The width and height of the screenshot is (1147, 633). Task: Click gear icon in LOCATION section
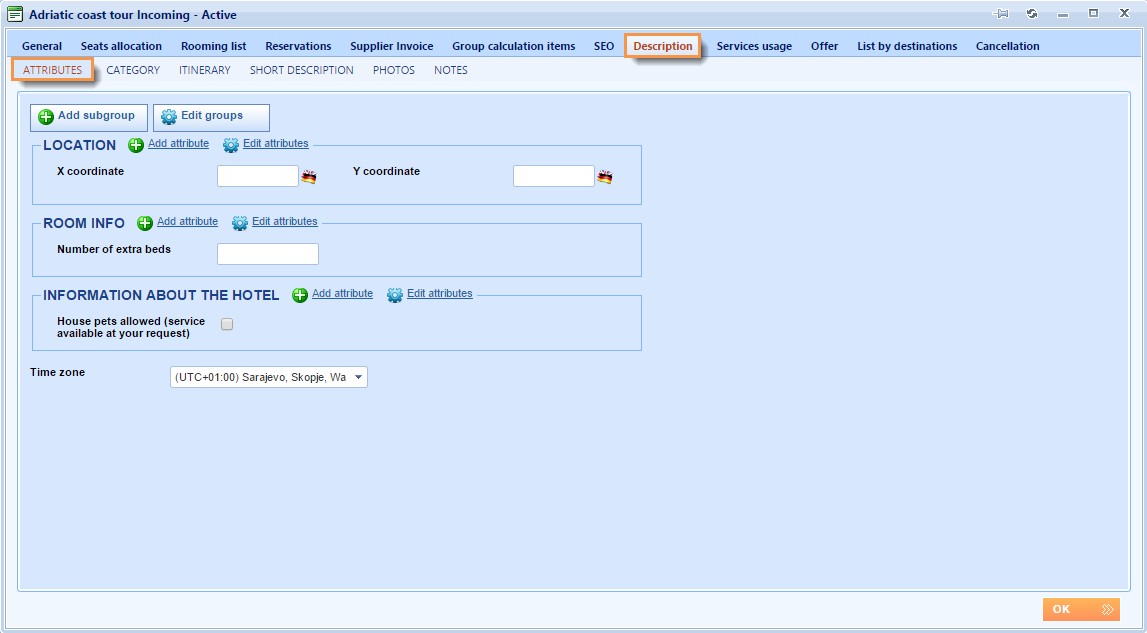231,145
